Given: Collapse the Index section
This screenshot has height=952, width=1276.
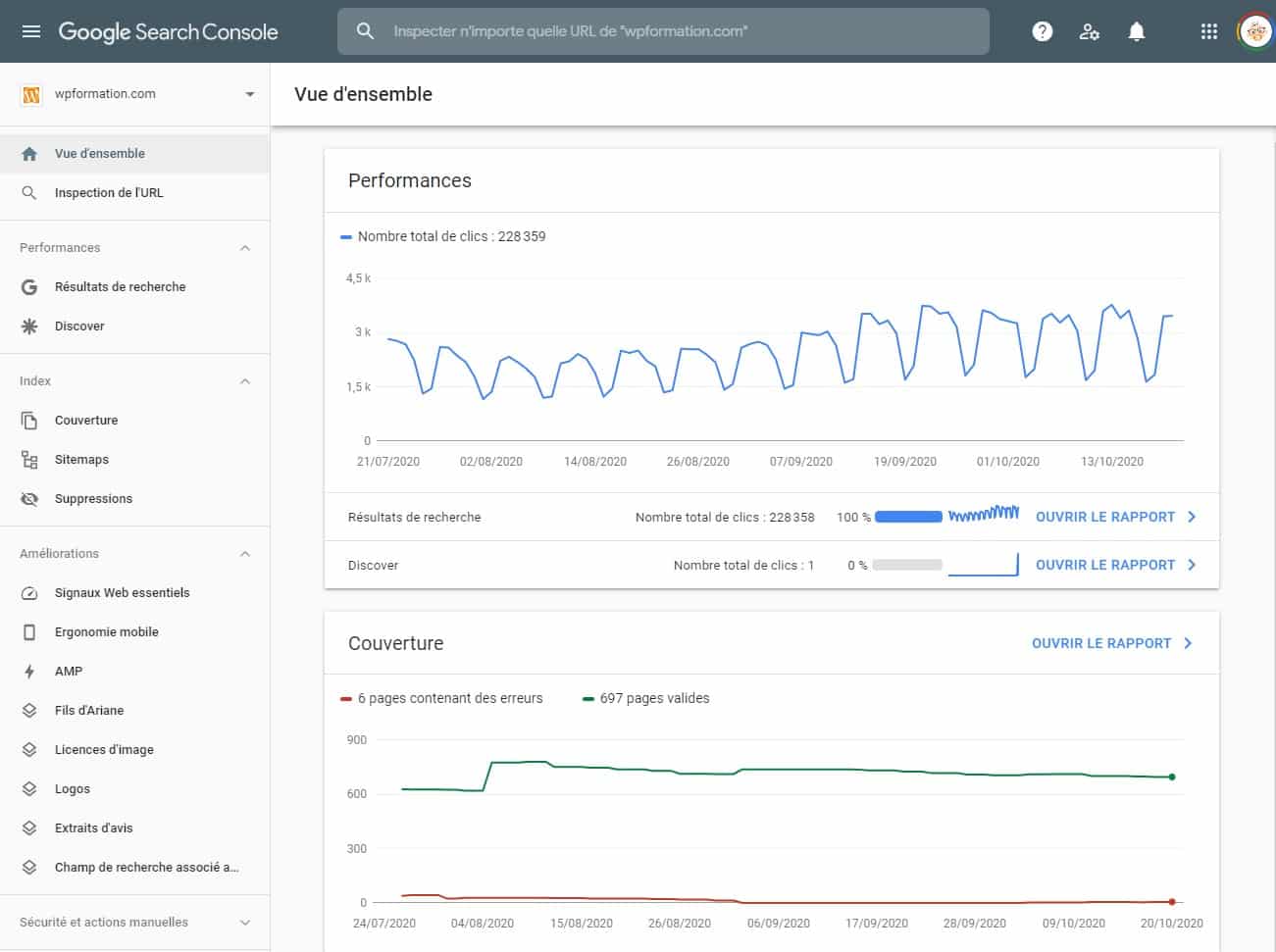Looking at the screenshot, I should click(x=244, y=380).
